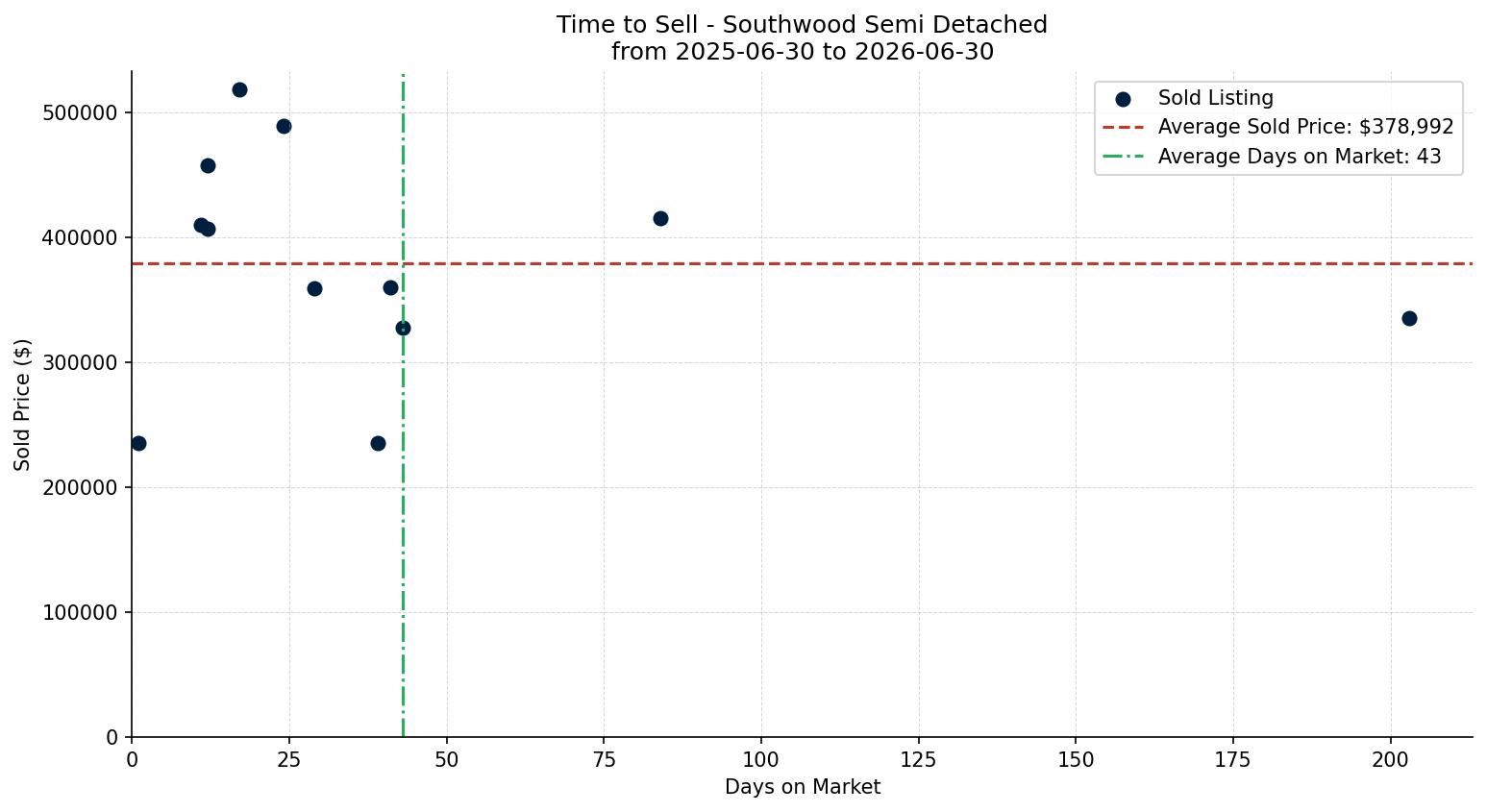This screenshot has width=1487, height=812.
Task: Select the data point at 203 days on market
Action: click(1409, 318)
